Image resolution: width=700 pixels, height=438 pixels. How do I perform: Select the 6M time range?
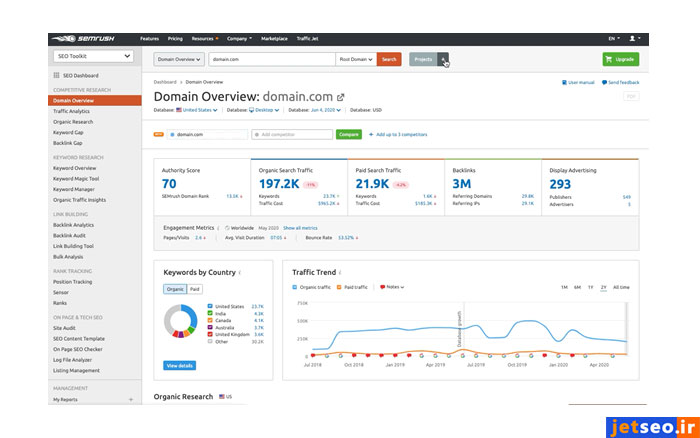pyautogui.click(x=577, y=288)
